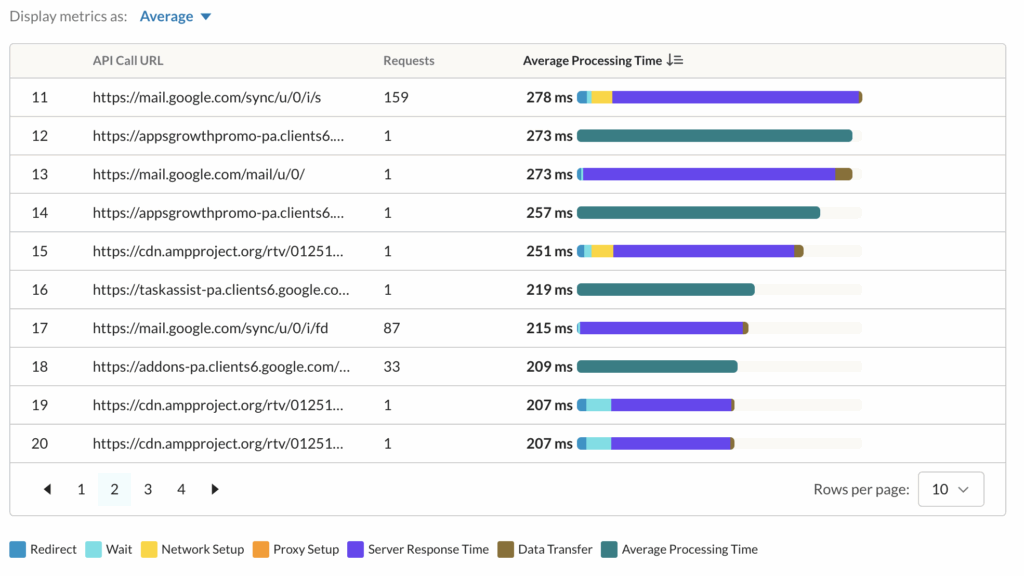Click the Data Transfer legend square

pyautogui.click(x=506, y=549)
